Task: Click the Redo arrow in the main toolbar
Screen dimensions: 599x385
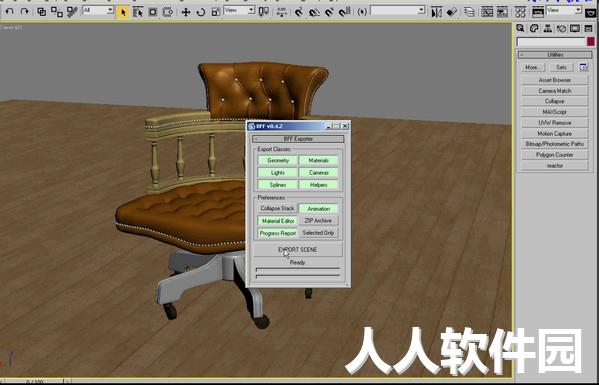Action: coord(24,12)
